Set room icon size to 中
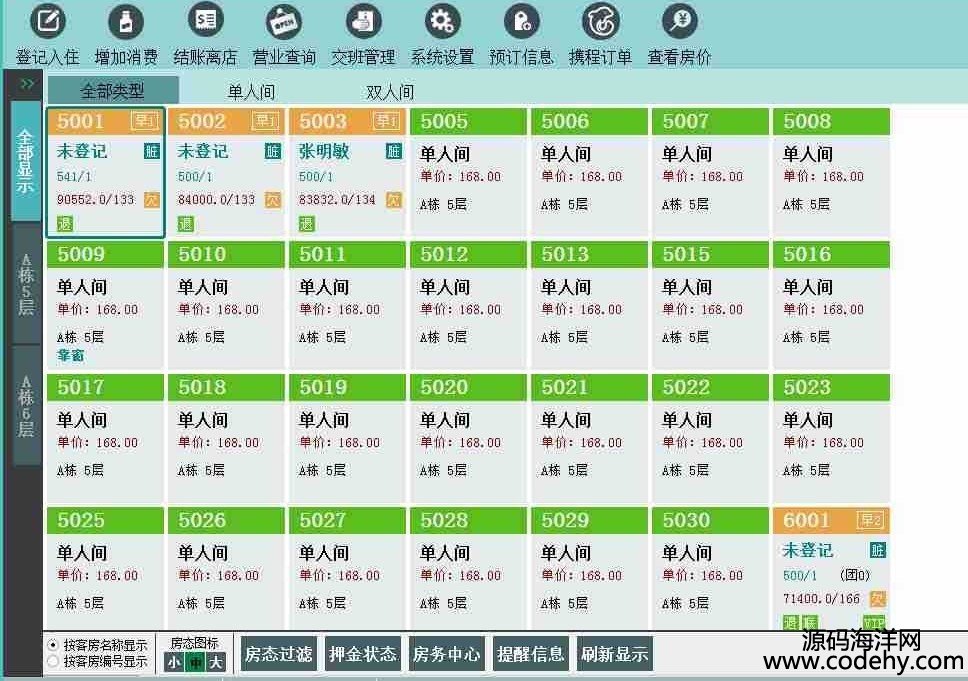This screenshot has width=968, height=681. click(195, 662)
